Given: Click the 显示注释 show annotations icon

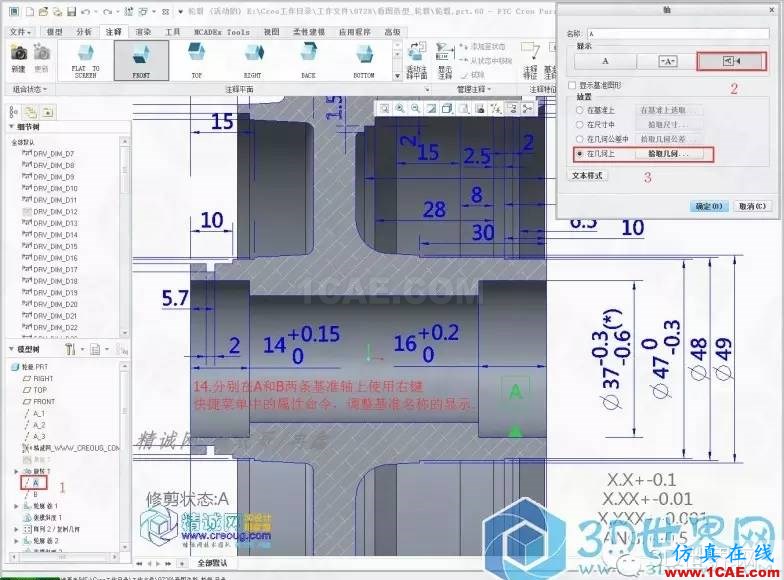Looking at the screenshot, I should point(444,60).
